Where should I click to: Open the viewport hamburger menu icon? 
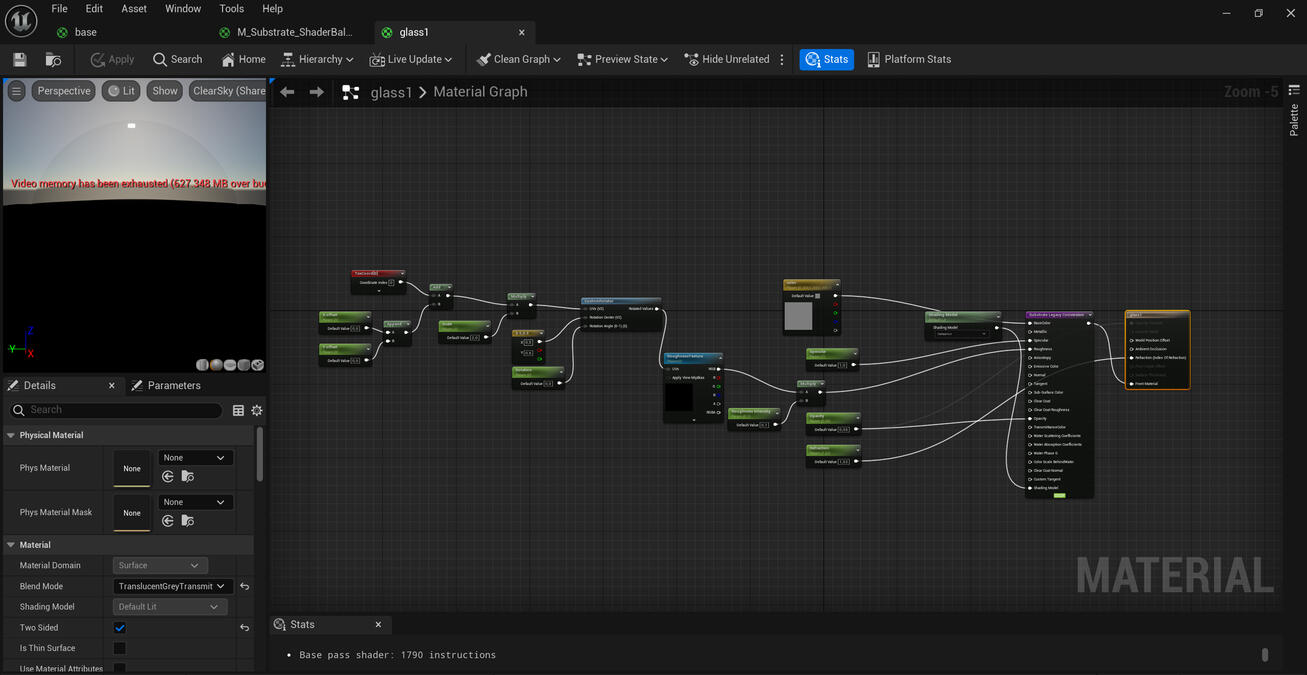pyautogui.click(x=16, y=91)
